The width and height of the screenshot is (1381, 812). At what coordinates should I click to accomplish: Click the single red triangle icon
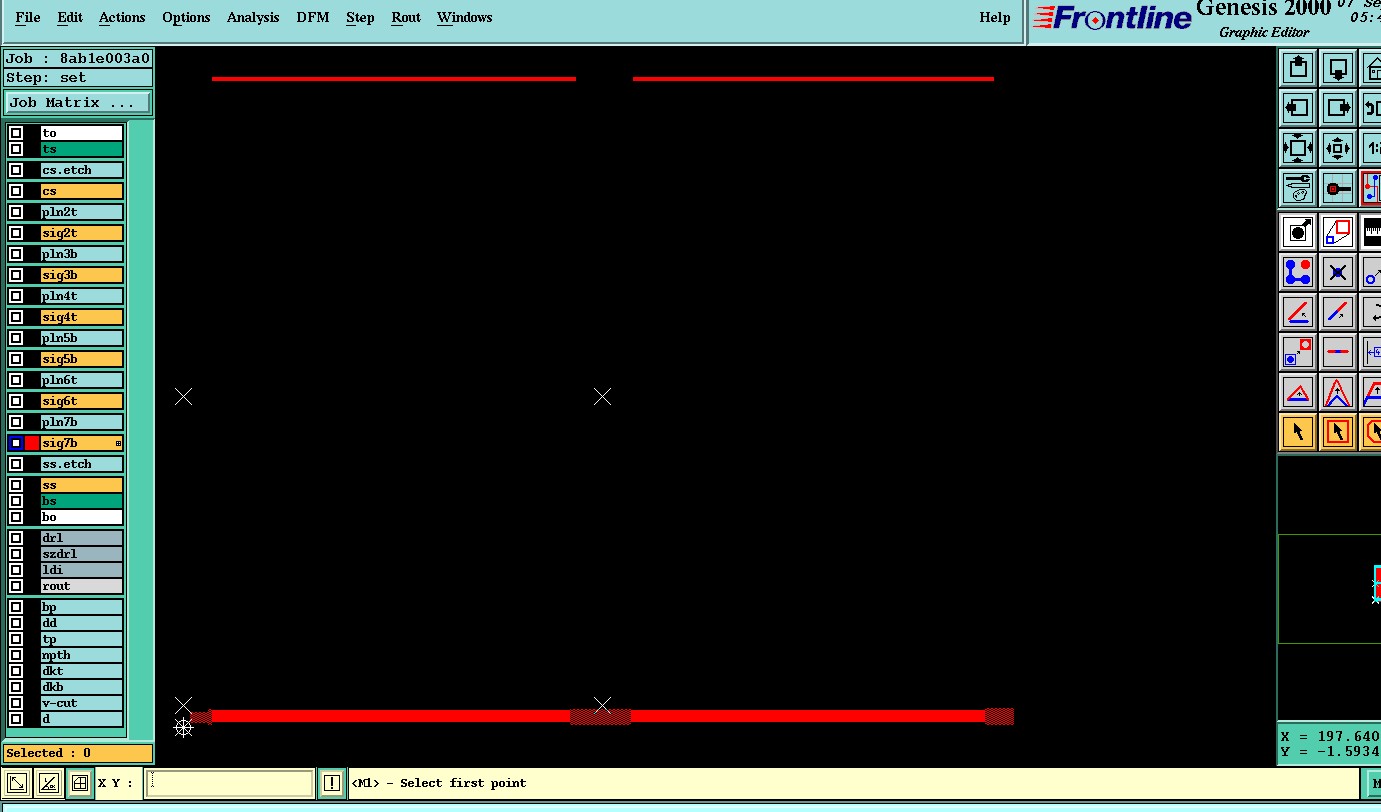1297,392
